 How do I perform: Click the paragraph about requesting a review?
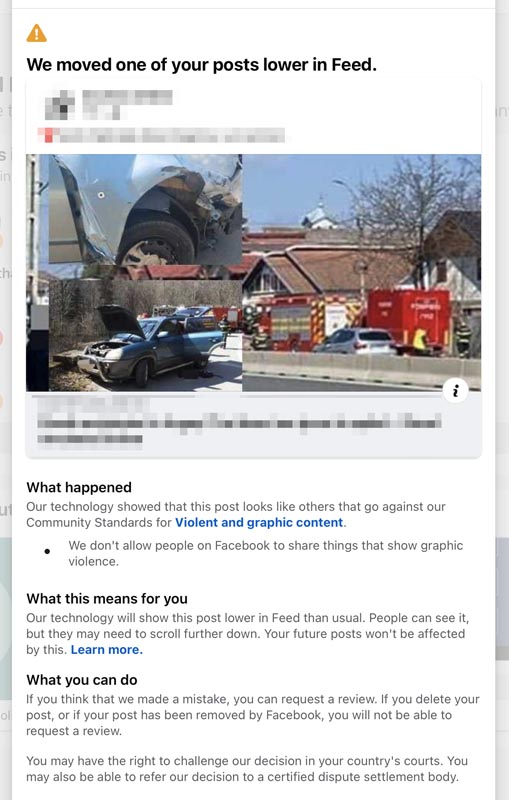tap(253, 715)
